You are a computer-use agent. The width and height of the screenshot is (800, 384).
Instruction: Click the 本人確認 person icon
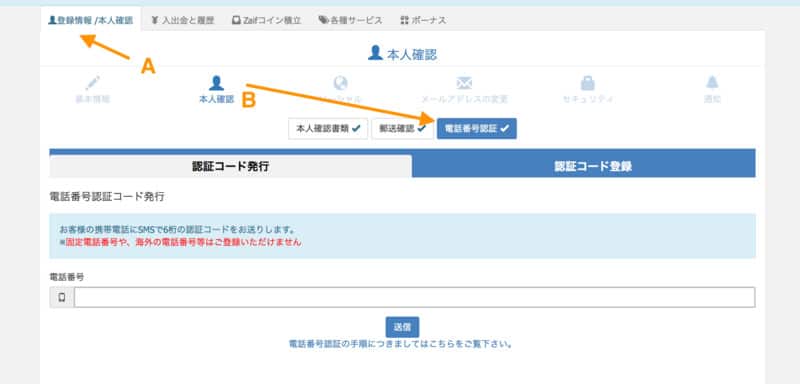tap(216, 83)
